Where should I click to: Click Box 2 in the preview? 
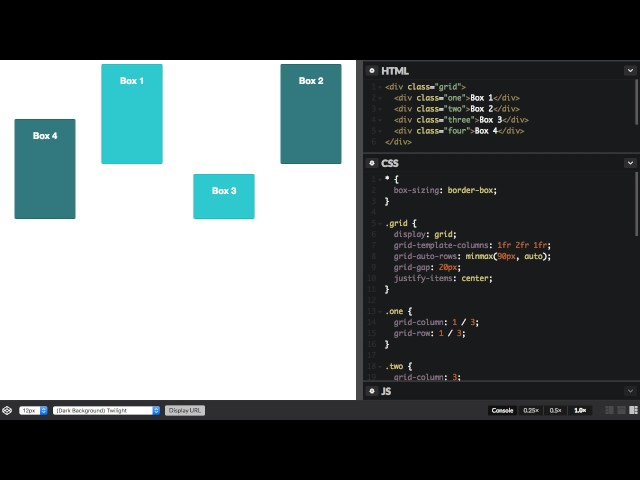click(x=311, y=114)
